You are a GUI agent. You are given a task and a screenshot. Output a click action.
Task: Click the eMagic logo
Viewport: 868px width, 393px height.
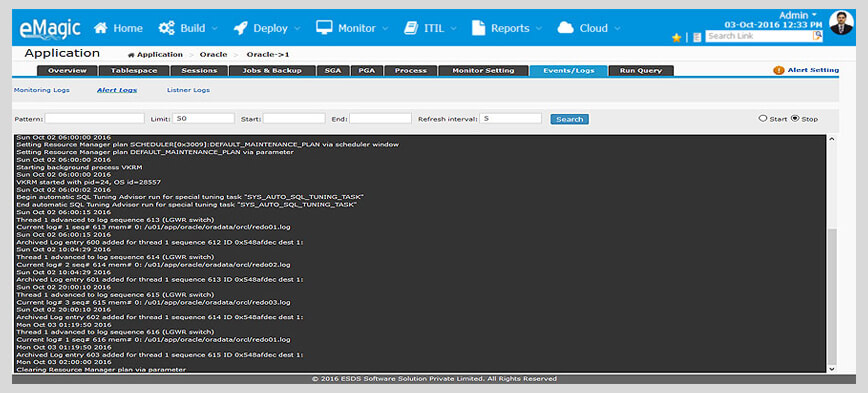click(x=50, y=28)
